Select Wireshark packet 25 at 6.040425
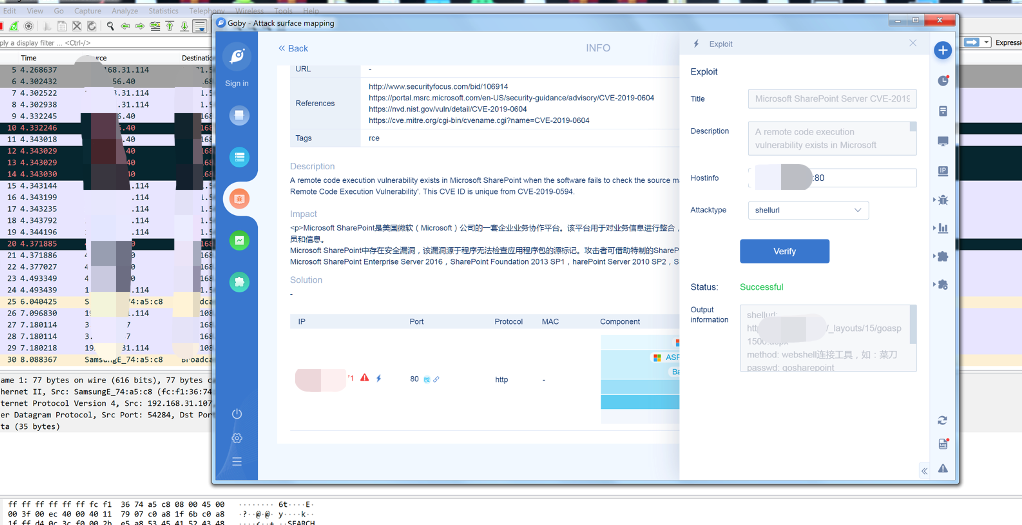1022x525 pixels. (108, 302)
